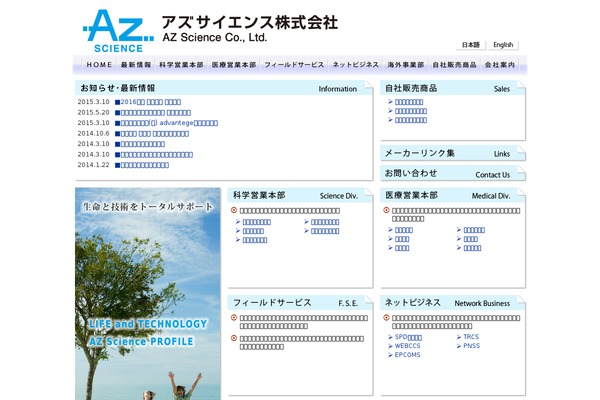Open the フィールドサービス F.S.E. header
The image size is (600, 400).
coord(300,302)
